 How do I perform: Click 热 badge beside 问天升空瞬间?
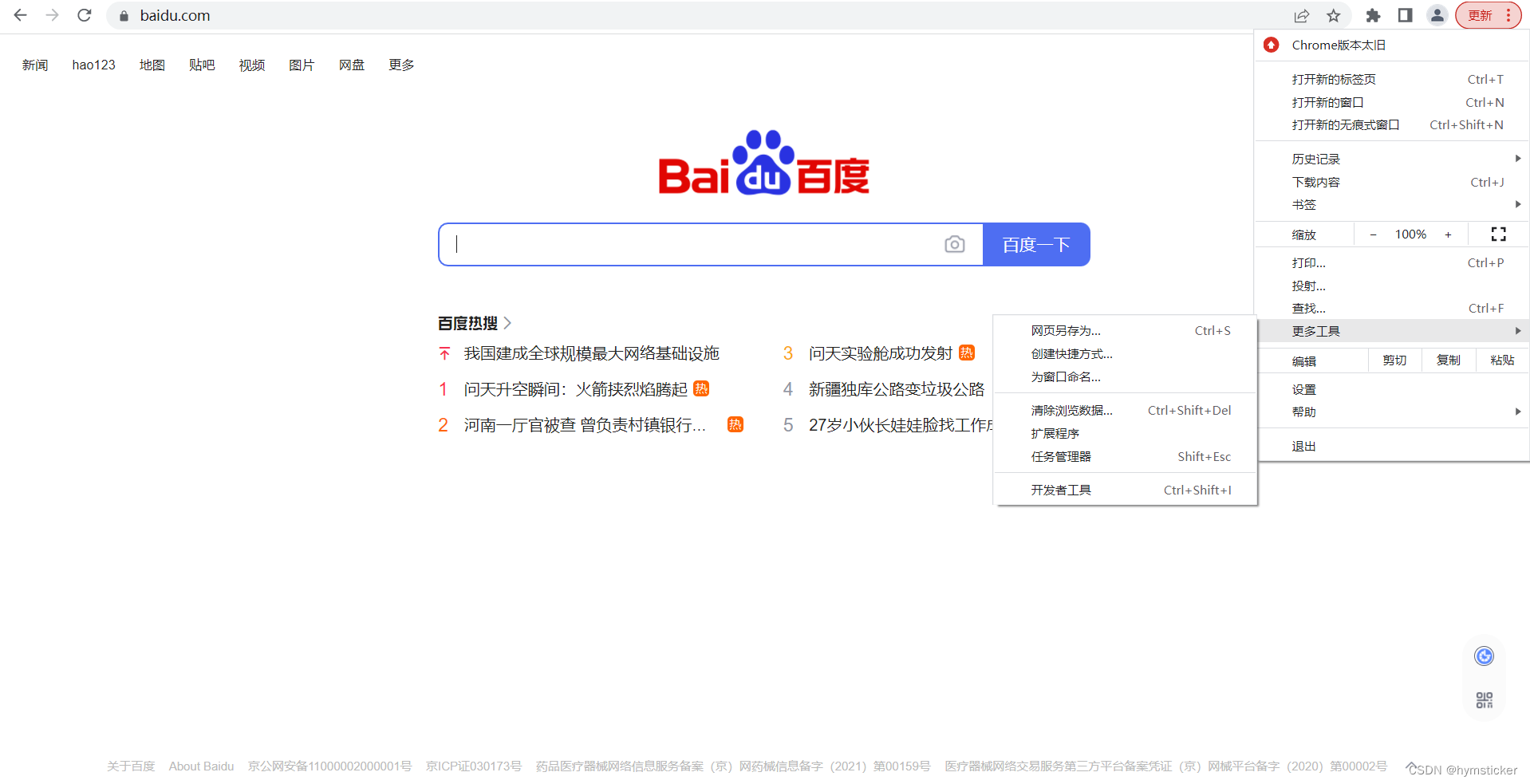coord(701,388)
